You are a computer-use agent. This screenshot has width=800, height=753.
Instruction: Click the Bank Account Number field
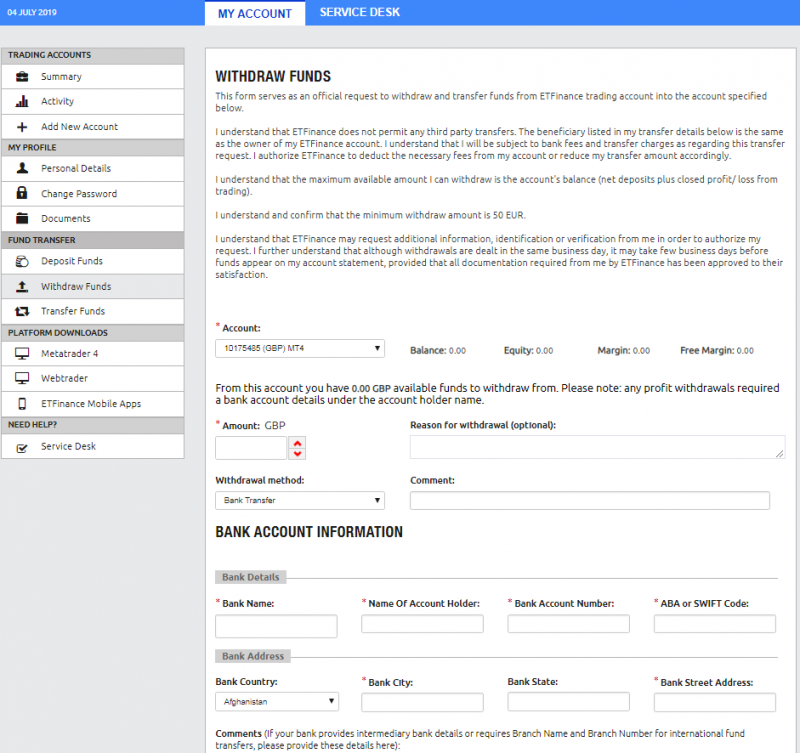(x=568, y=624)
